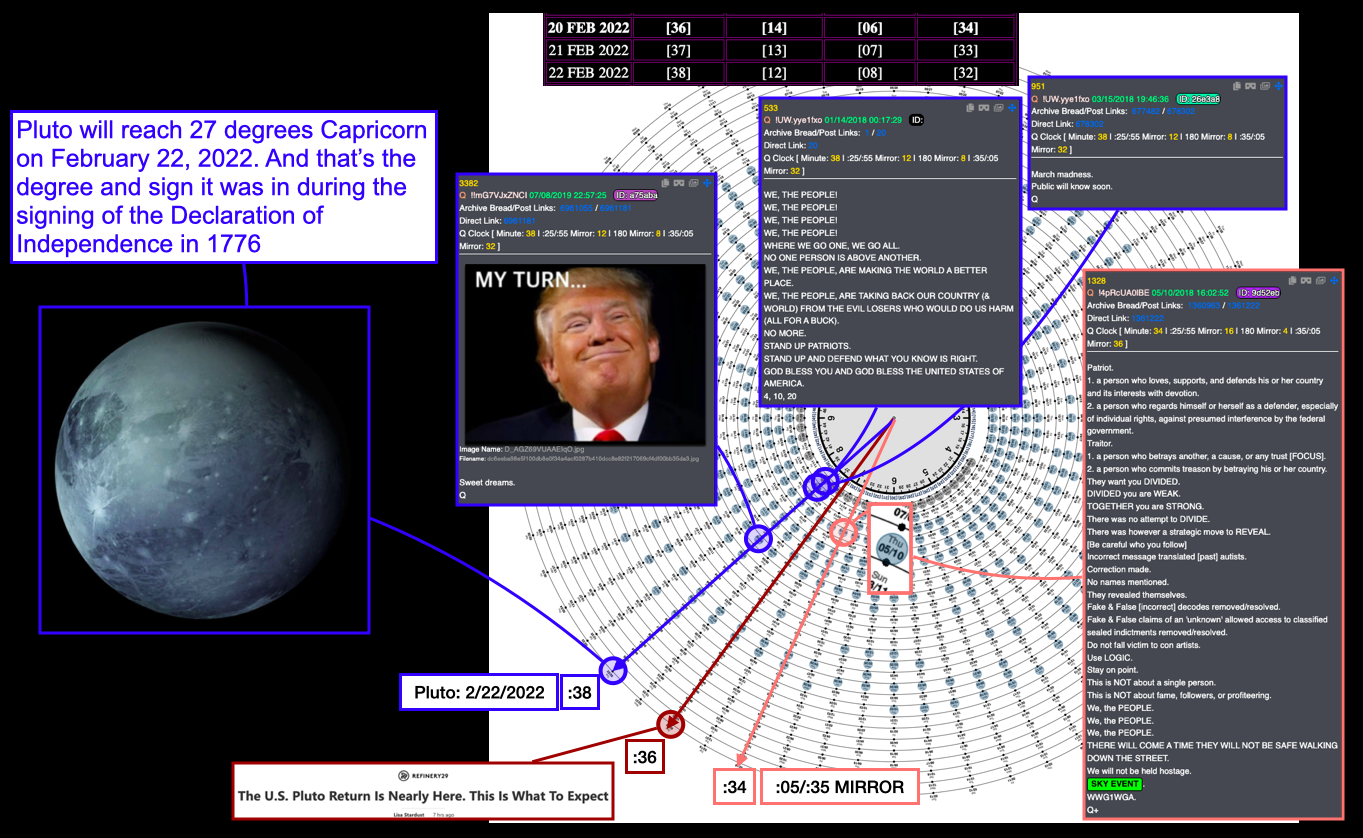Click the copy icon on post 1328
Viewport: 1363px width, 838px height.
tap(1292, 280)
